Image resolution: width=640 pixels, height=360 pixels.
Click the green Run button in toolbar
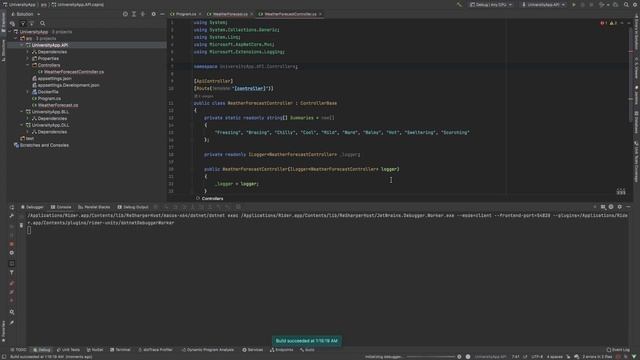pyautogui.click(x=573, y=5)
